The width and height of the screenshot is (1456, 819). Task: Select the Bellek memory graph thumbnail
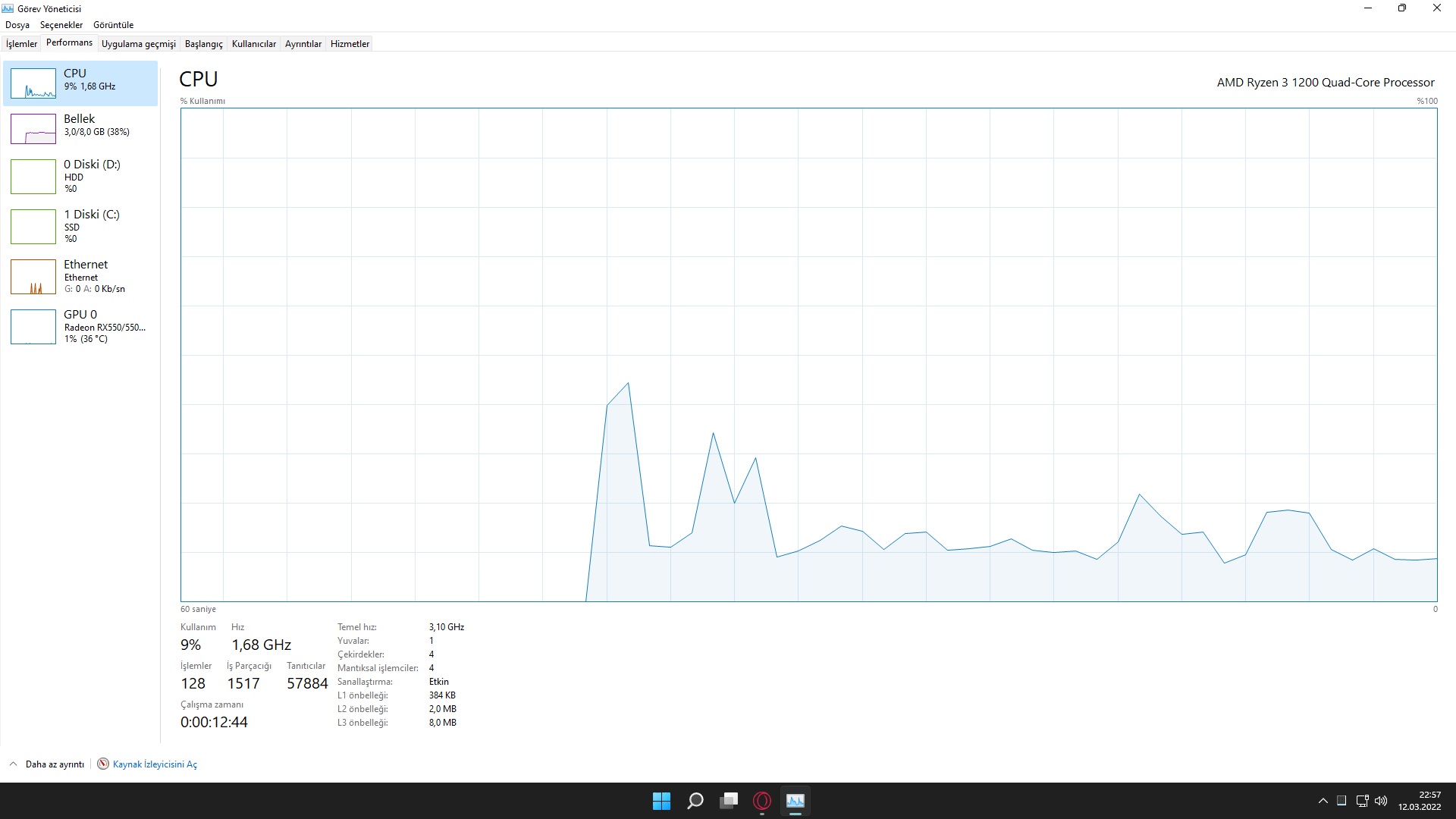click(x=33, y=129)
